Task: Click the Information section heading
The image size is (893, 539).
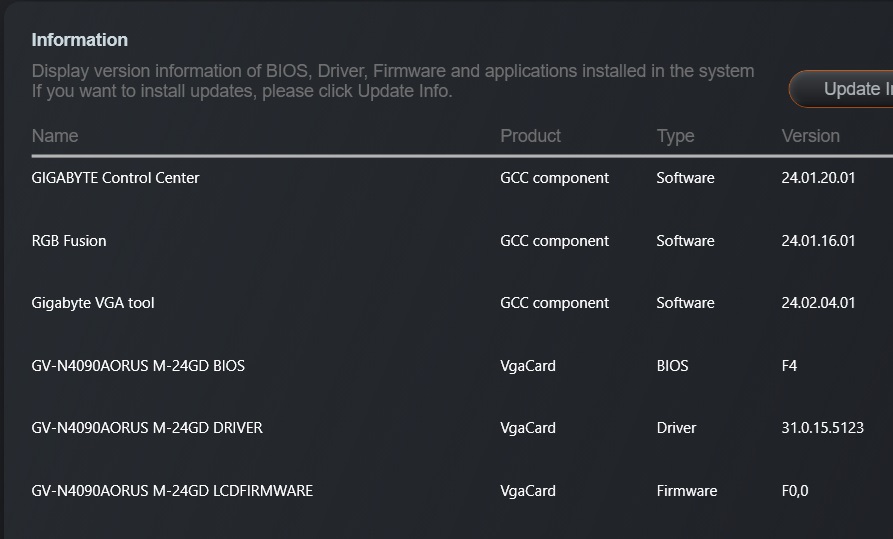Action: click(80, 40)
